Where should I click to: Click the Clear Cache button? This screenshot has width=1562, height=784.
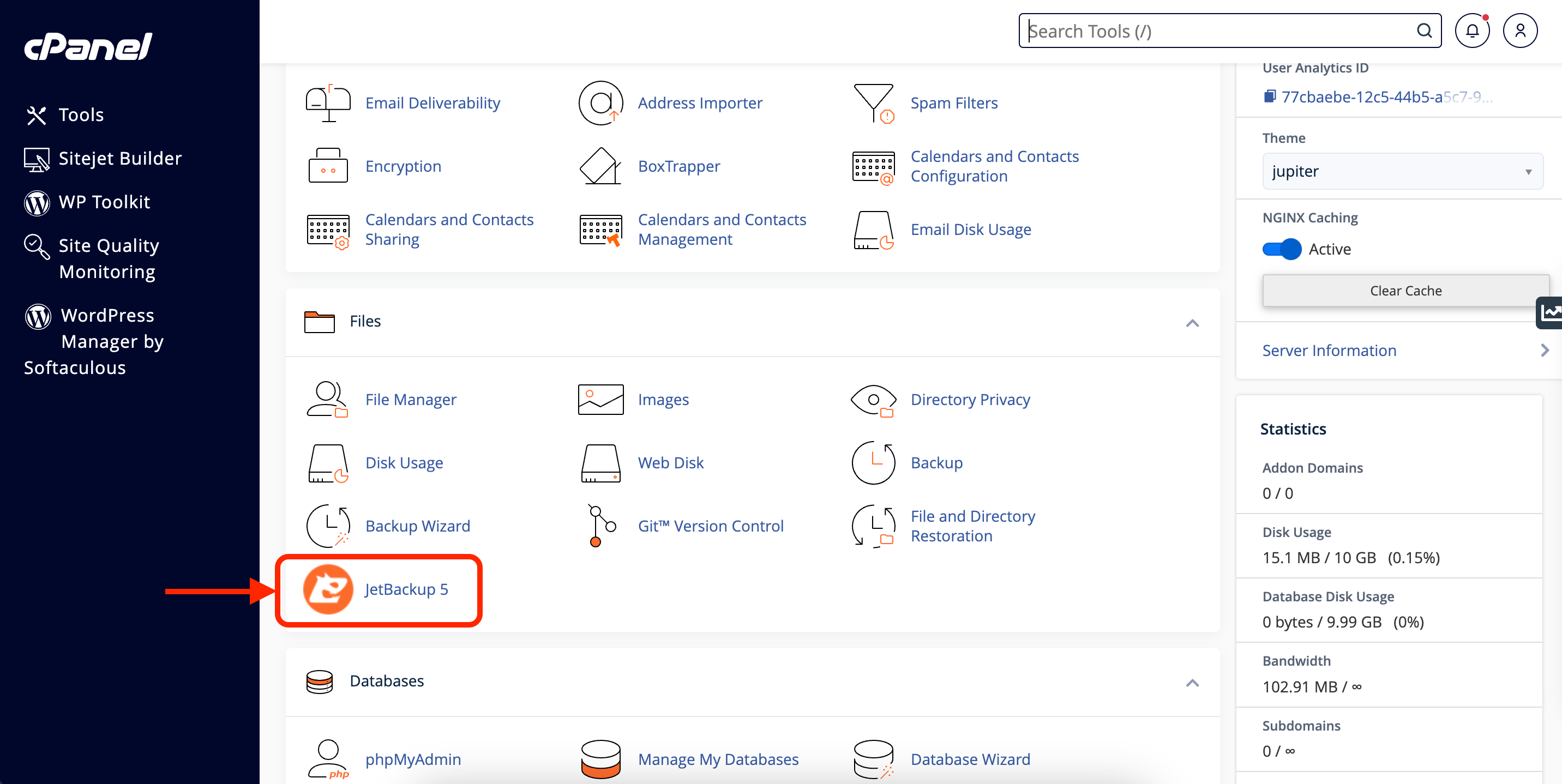pyautogui.click(x=1405, y=291)
